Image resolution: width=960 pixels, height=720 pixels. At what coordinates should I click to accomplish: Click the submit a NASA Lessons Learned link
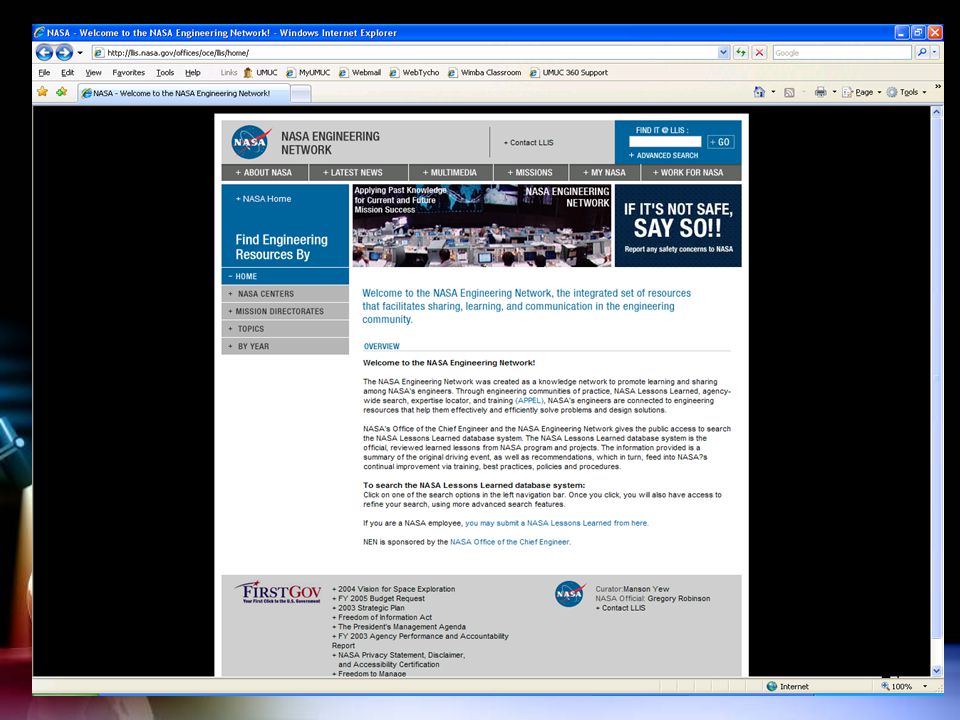coord(557,523)
